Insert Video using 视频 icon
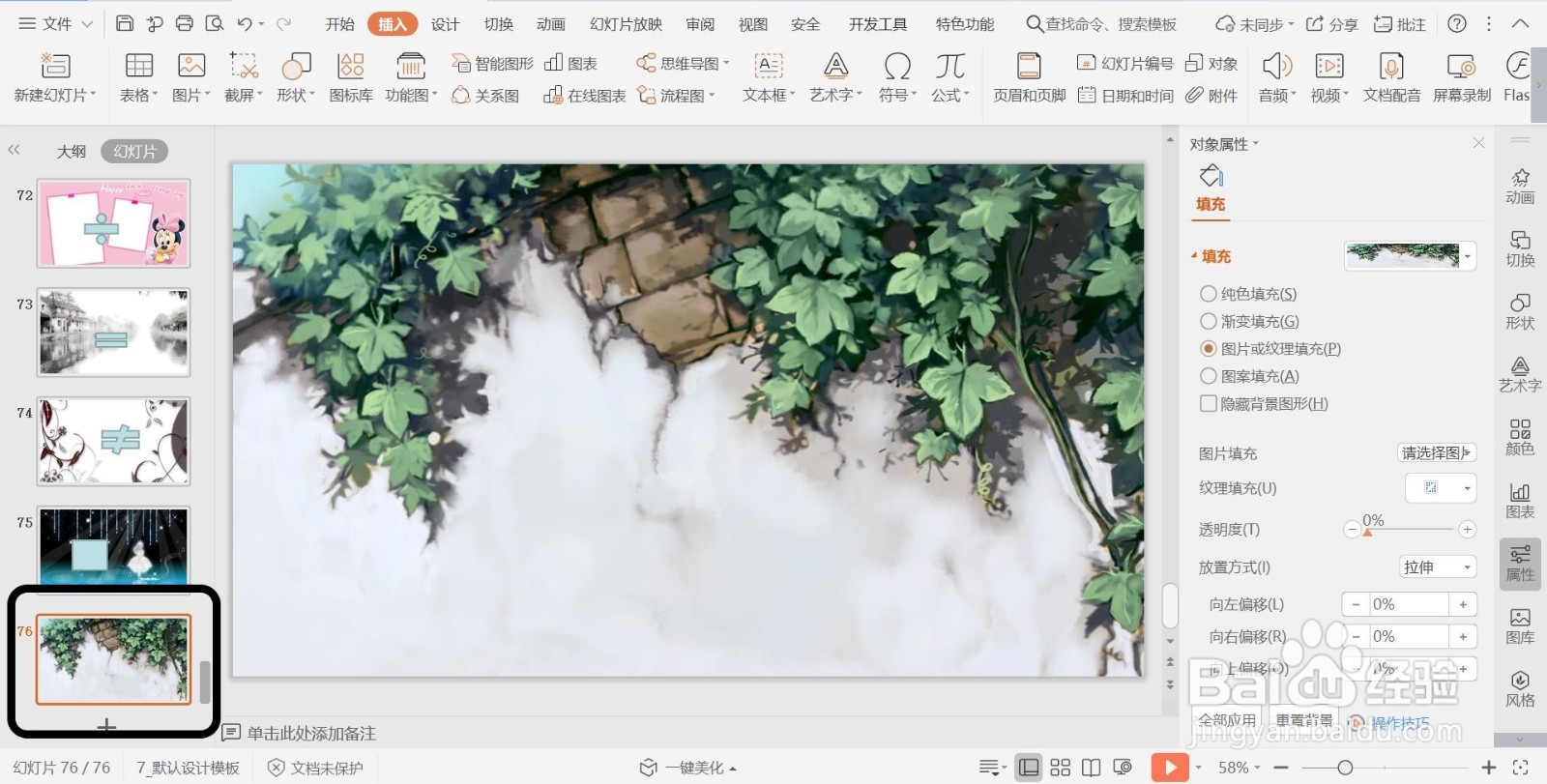The image size is (1547, 784). [1329, 77]
